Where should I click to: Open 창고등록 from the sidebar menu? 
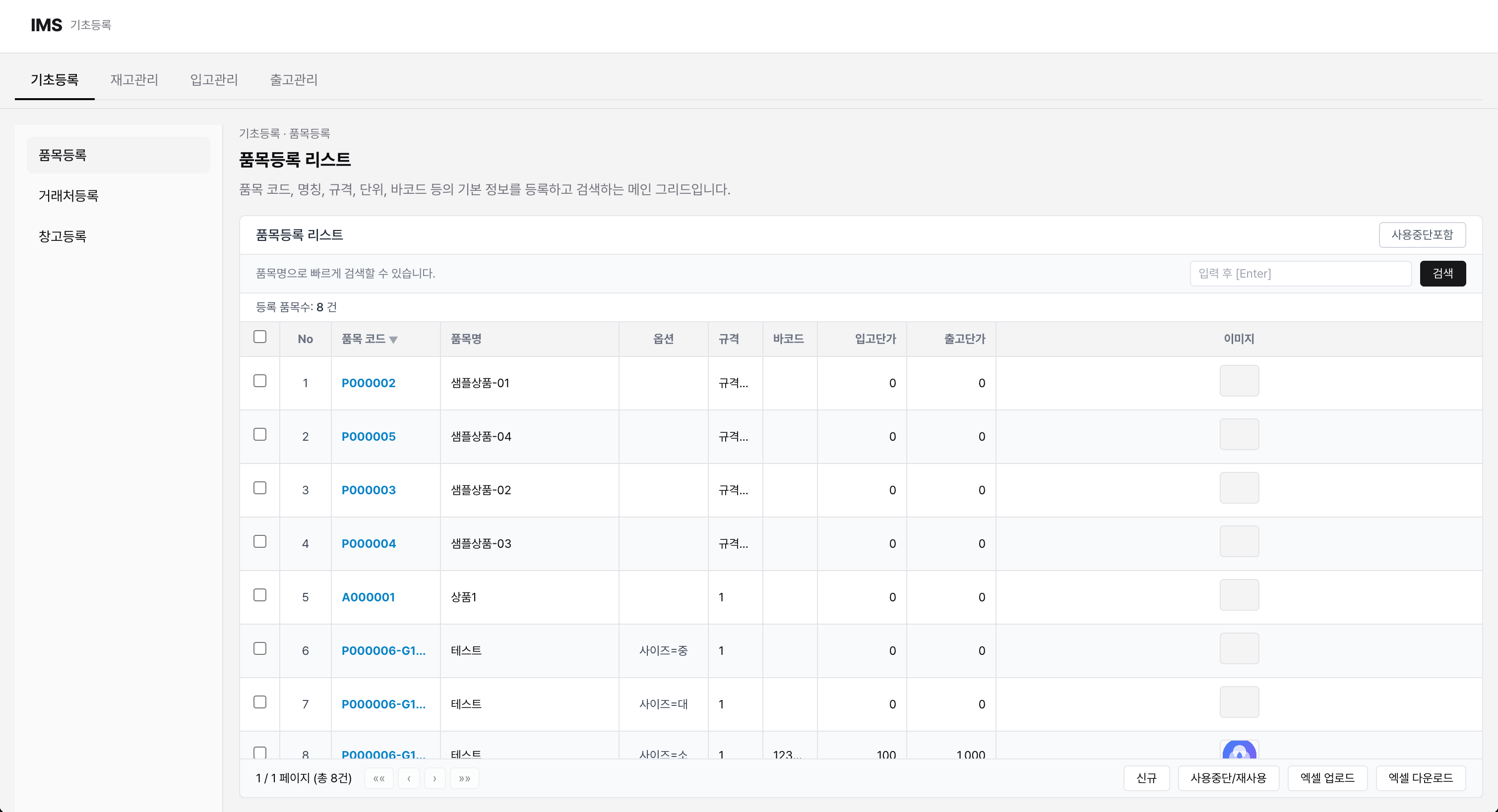point(62,236)
